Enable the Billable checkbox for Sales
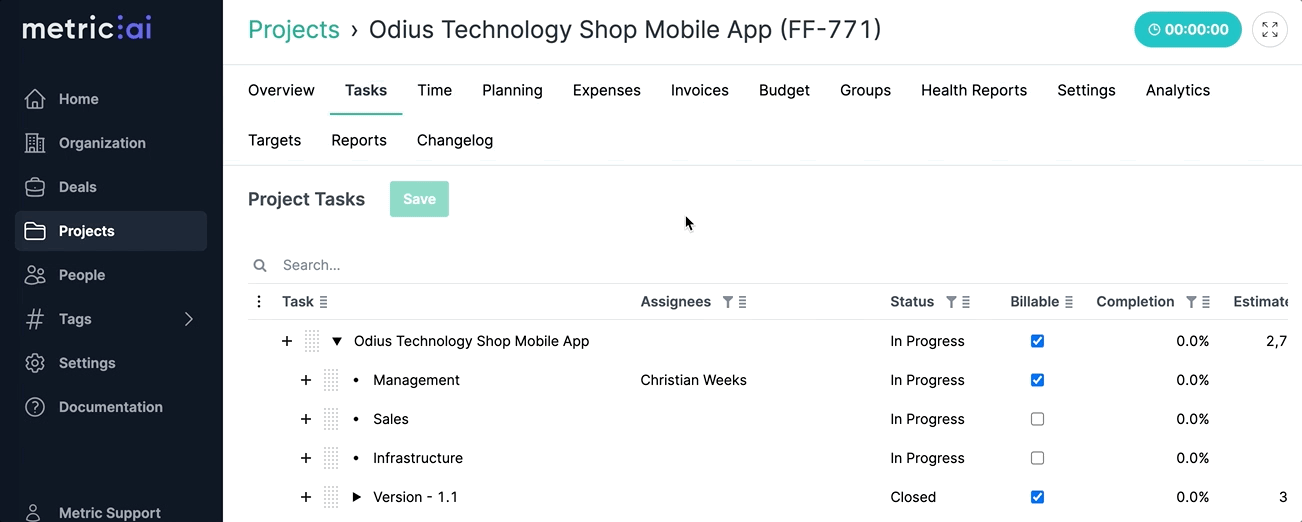 pyautogui.click(x=1037, y=419)
